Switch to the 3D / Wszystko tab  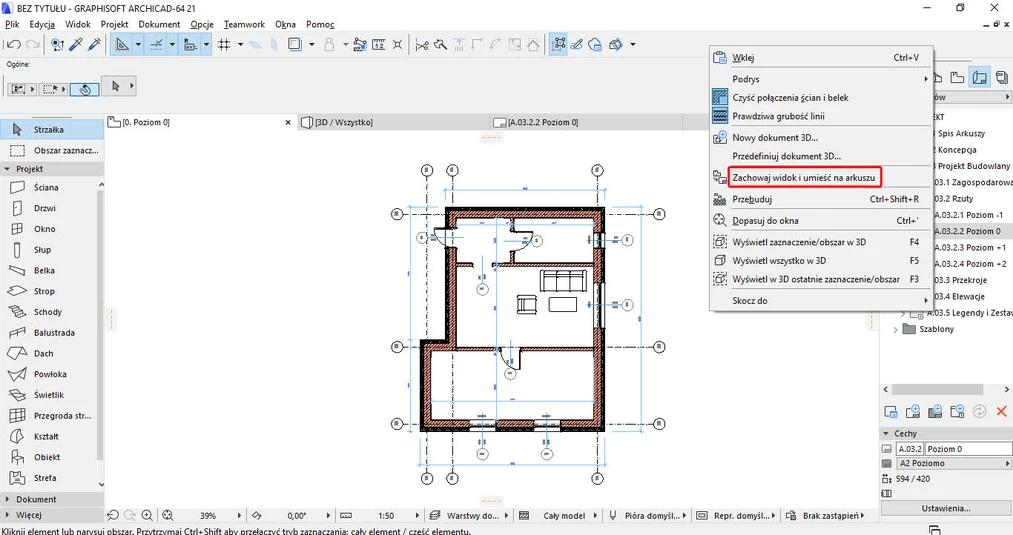tap(394, 122)
